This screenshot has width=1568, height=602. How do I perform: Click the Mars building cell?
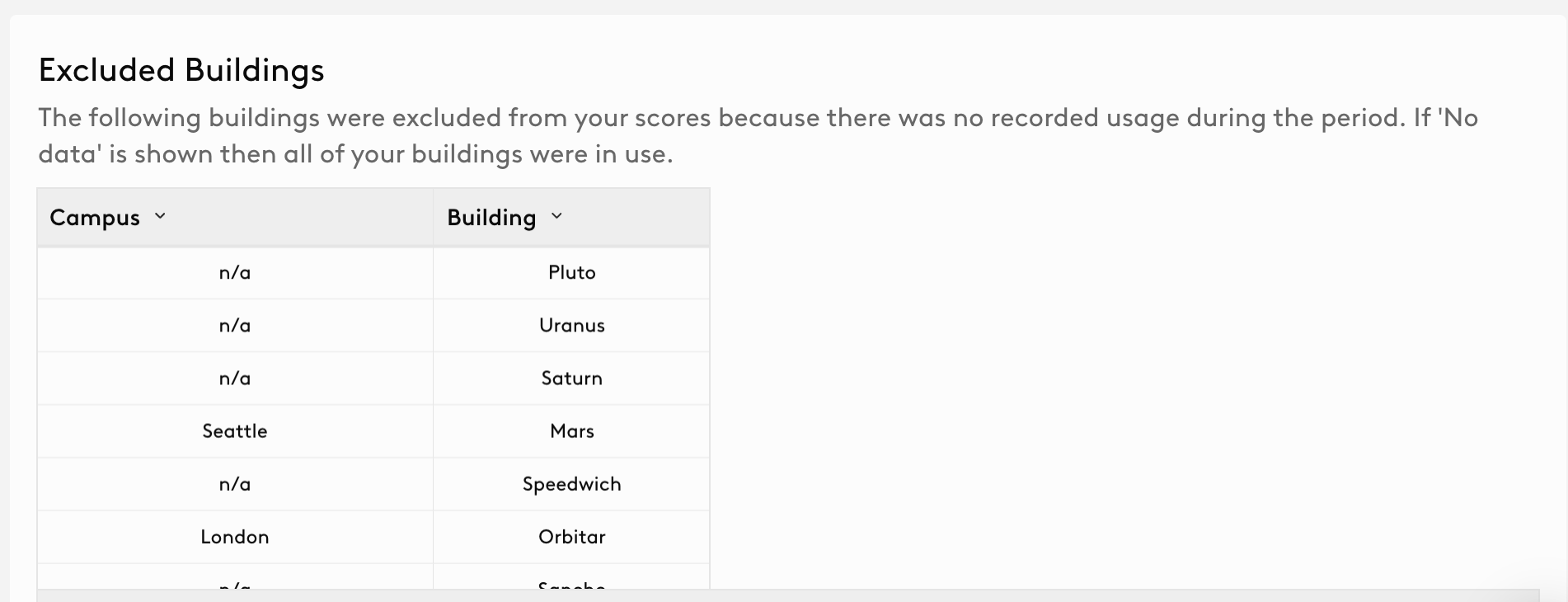(571, 431)
